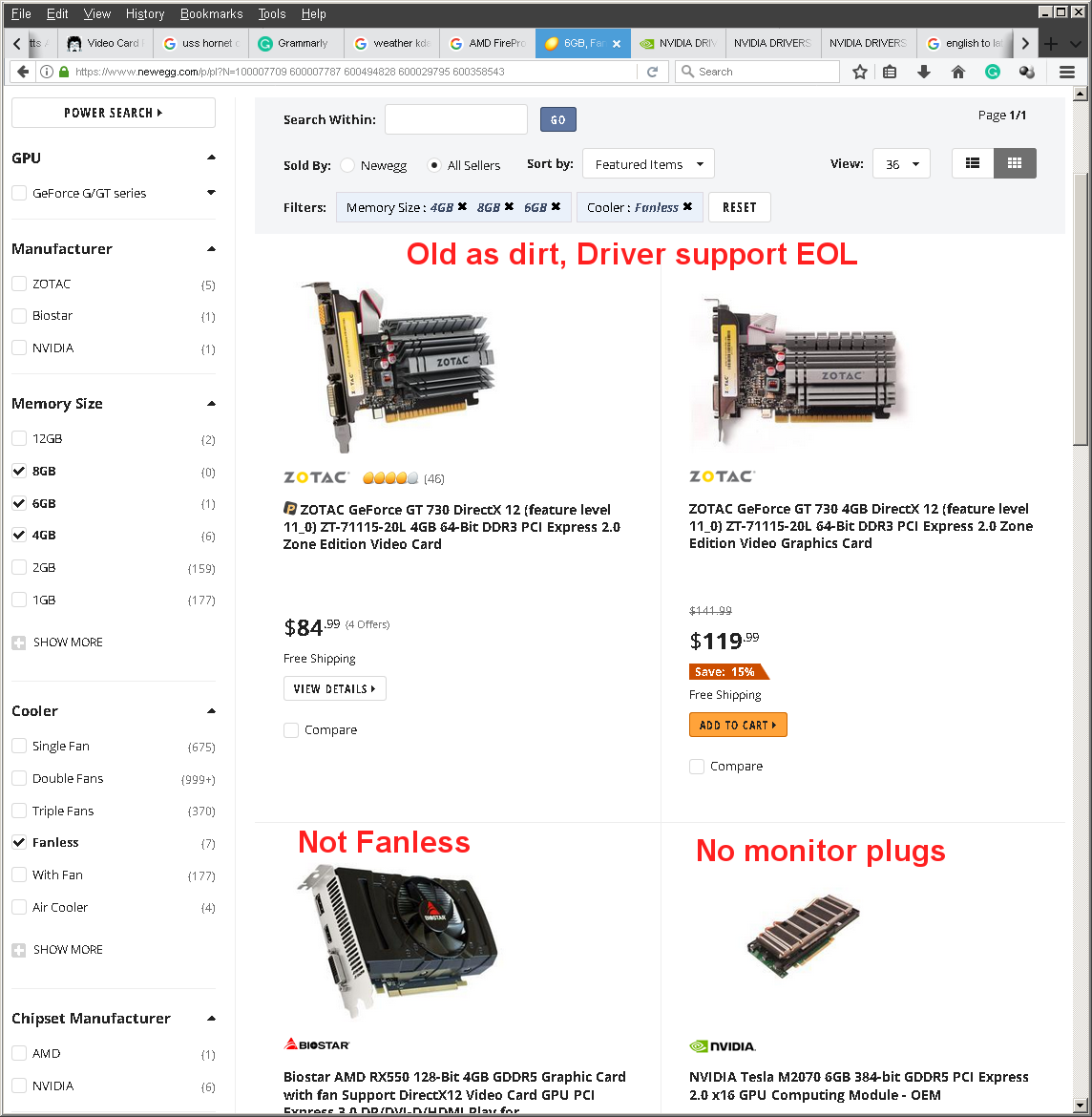Click the Search Within text field
1092x1117 pixels.
tap(456, 119)
